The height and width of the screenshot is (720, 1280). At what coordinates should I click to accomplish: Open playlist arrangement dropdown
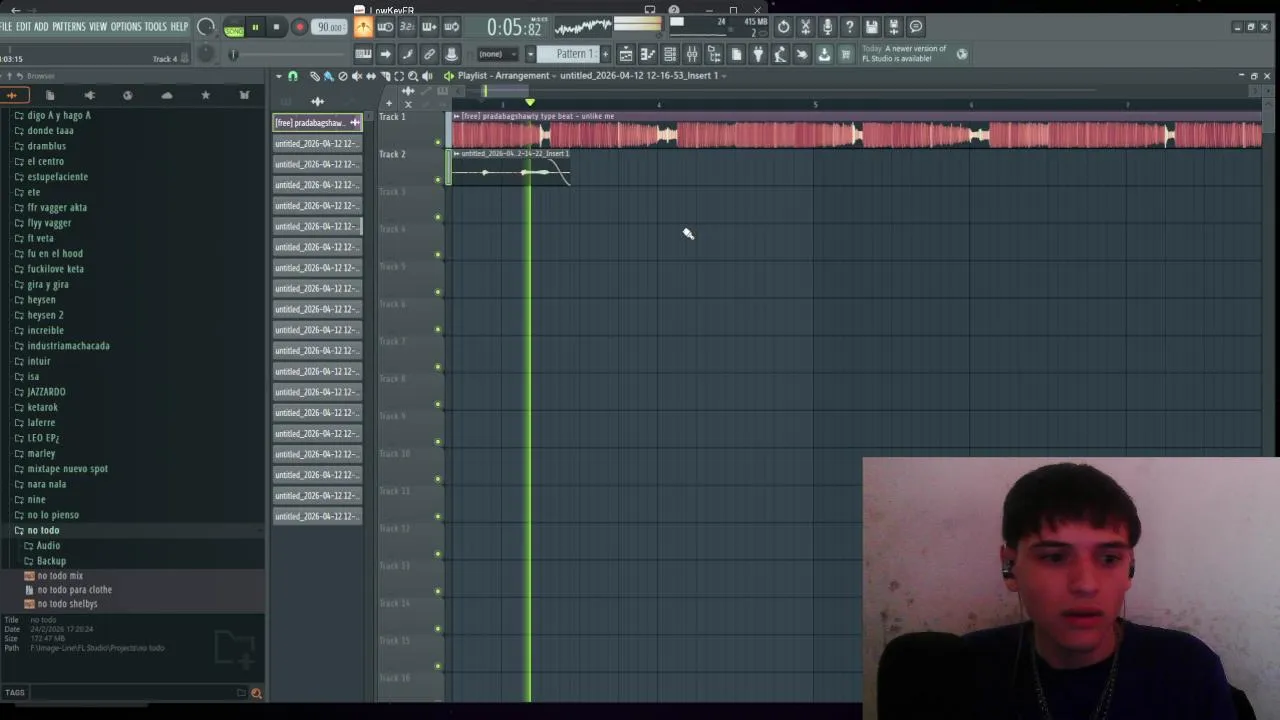554,76
